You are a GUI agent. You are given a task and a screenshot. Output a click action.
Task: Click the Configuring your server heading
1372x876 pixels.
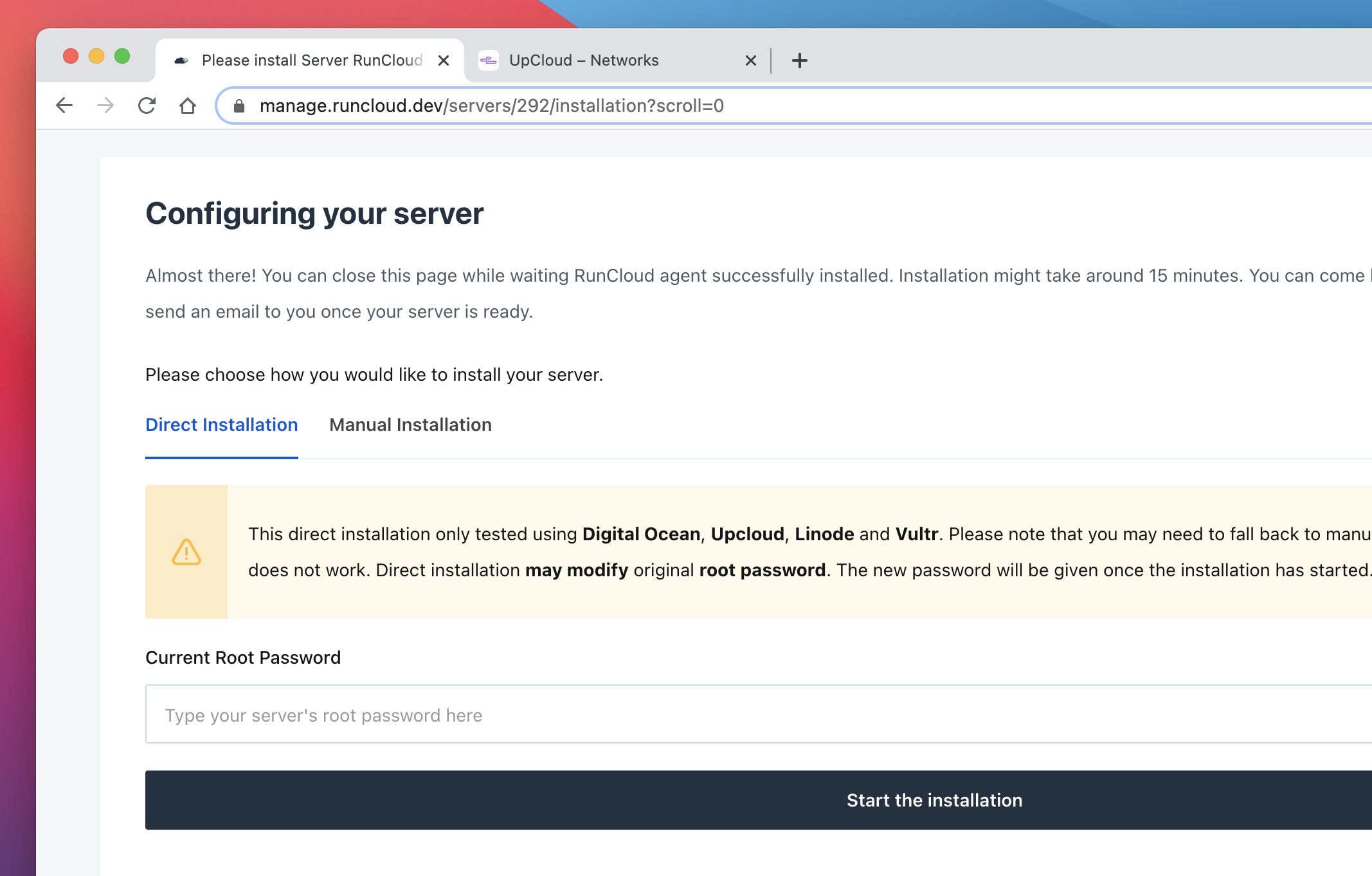pos(314,214)
